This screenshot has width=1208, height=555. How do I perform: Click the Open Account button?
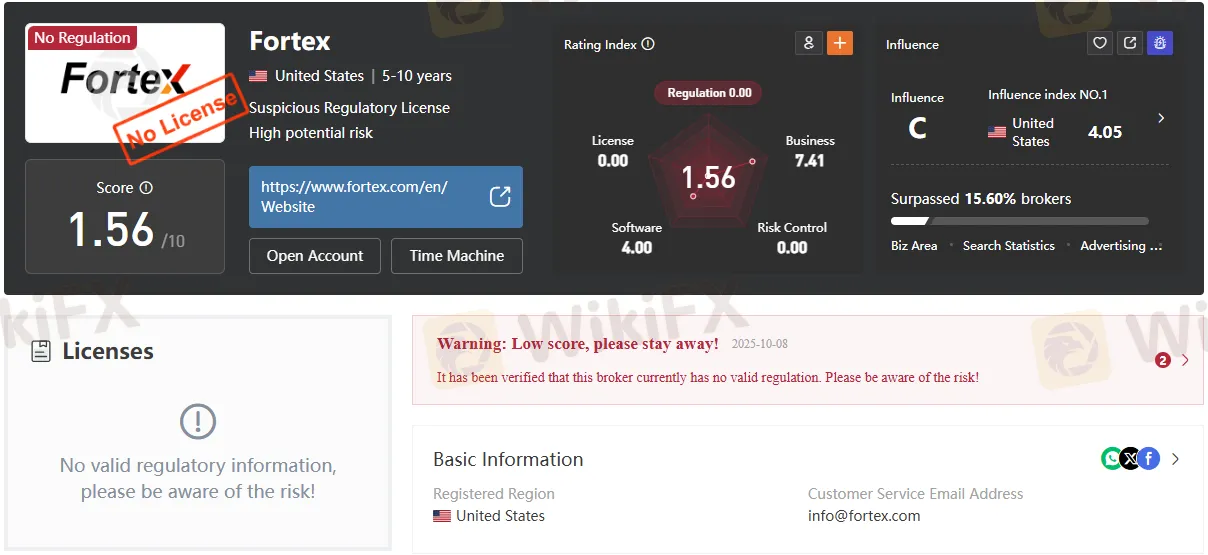click(314, 256)
